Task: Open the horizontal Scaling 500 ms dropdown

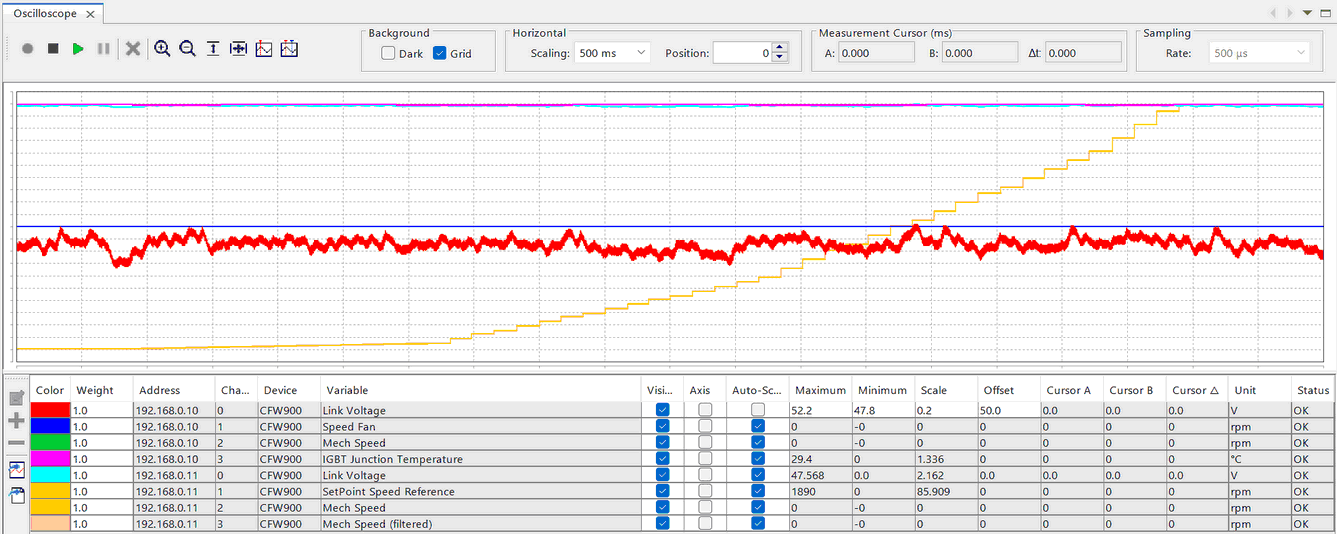Action: tap(611, 53)
